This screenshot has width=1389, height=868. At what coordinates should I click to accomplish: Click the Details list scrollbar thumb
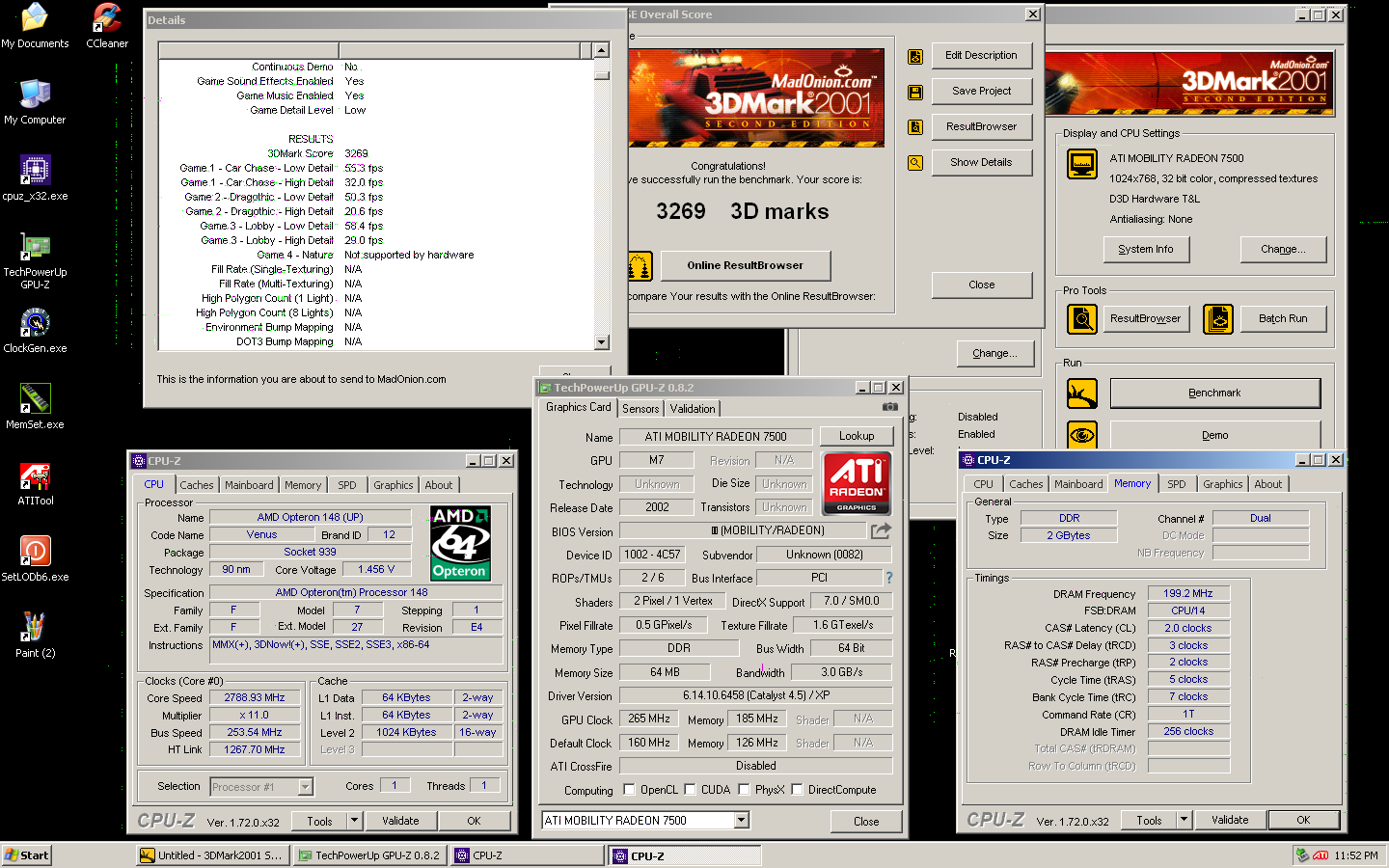[x=602, y=73]
